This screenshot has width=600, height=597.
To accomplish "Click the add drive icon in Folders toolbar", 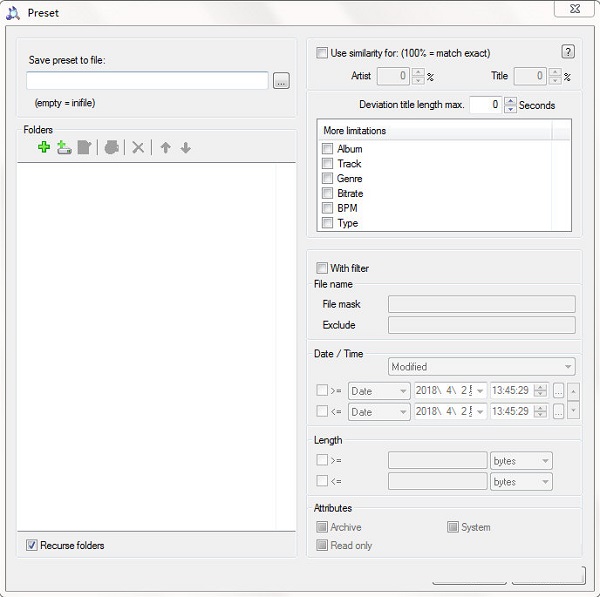I will click(x=64, y=148).
